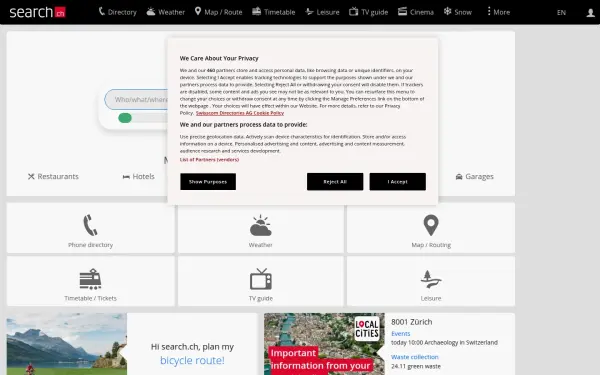Click the Timetable train icon in navbar
Screen dimensions: 600x375
click(x=256, y=11)
